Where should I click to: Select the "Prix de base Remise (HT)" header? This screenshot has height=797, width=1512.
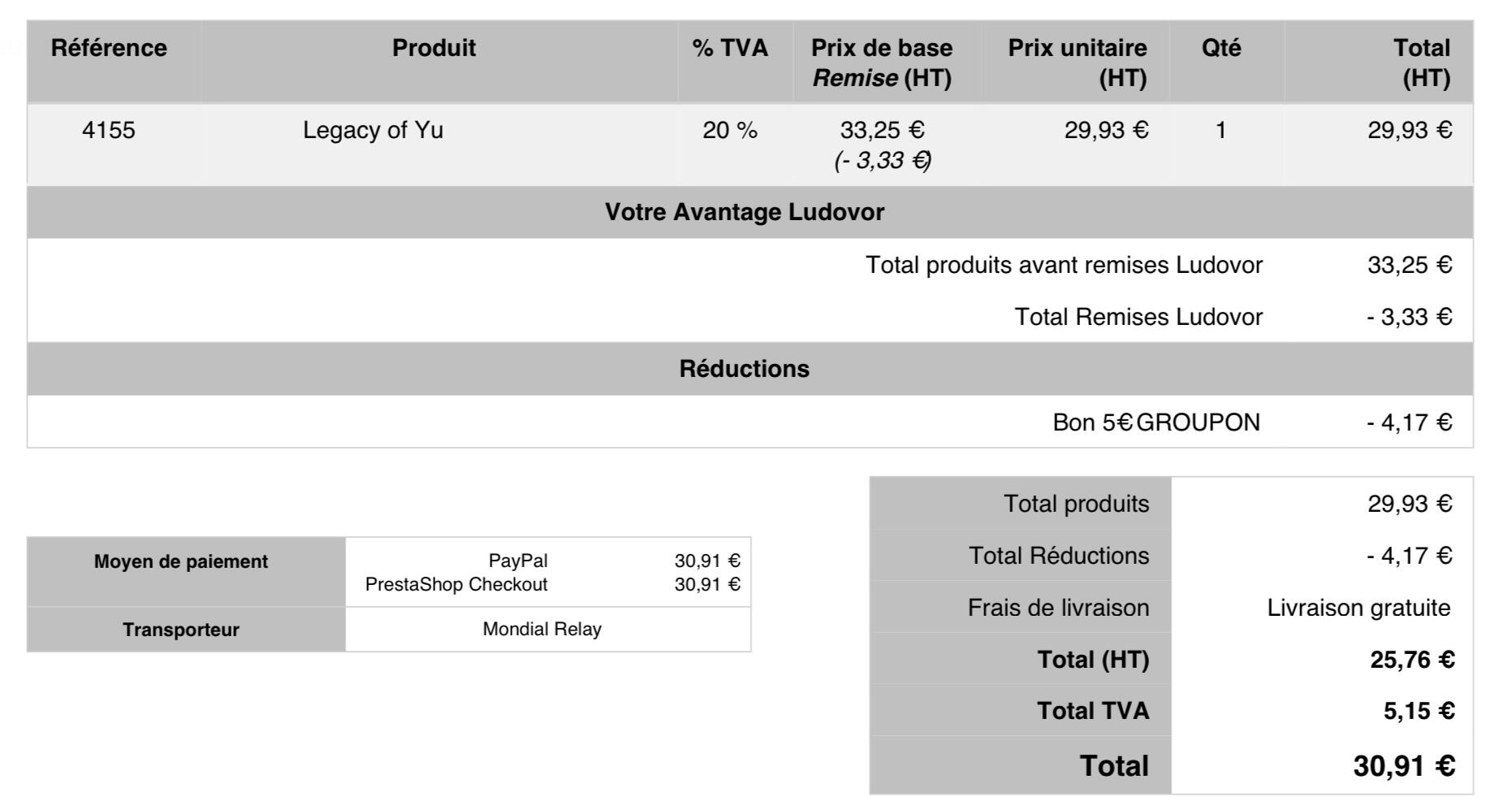pyautogui.click(x=882, y=63)
